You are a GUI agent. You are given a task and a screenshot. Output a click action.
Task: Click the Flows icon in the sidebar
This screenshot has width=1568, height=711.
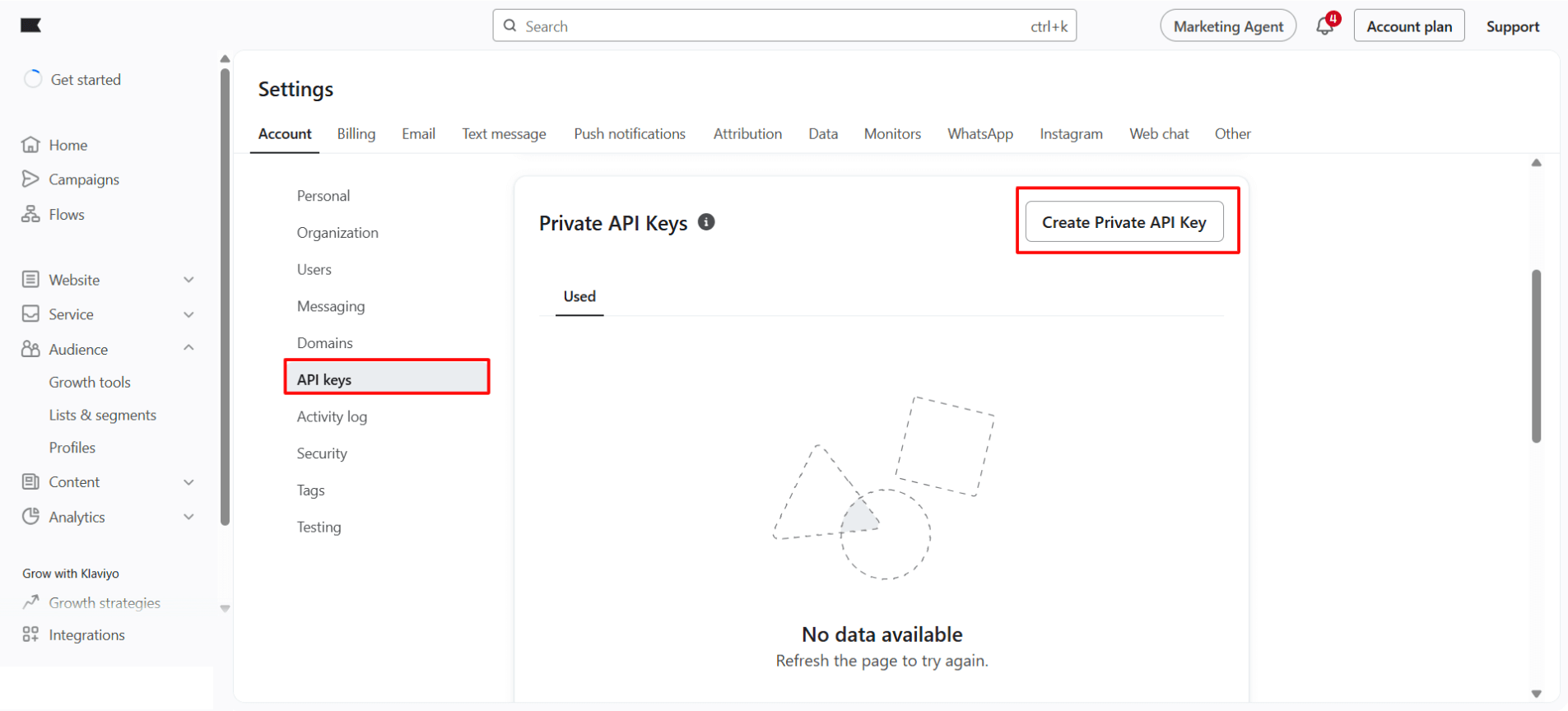(x=30, y=214)
